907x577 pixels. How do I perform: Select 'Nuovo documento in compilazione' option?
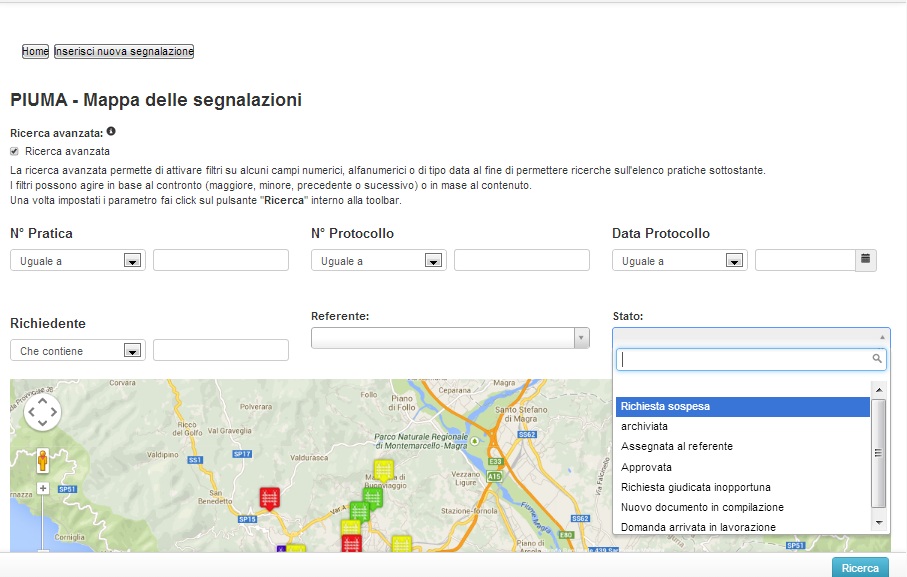(x=743, y=507)
